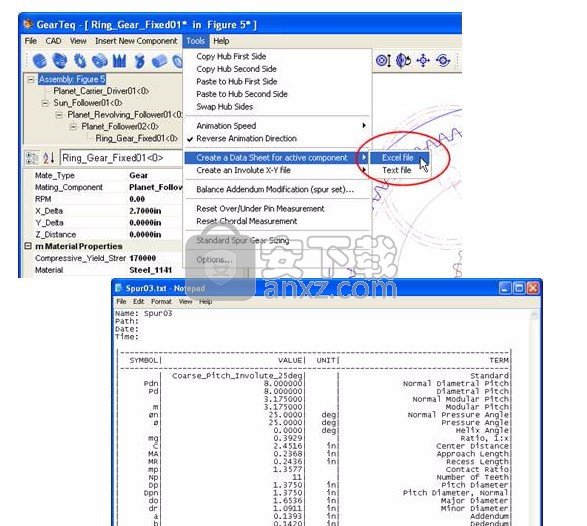Image resolution: width=587 pixels, height=526 pixels.
Task: Click the pan crosshair arrows view icon
Action: [x=423, y=61]
